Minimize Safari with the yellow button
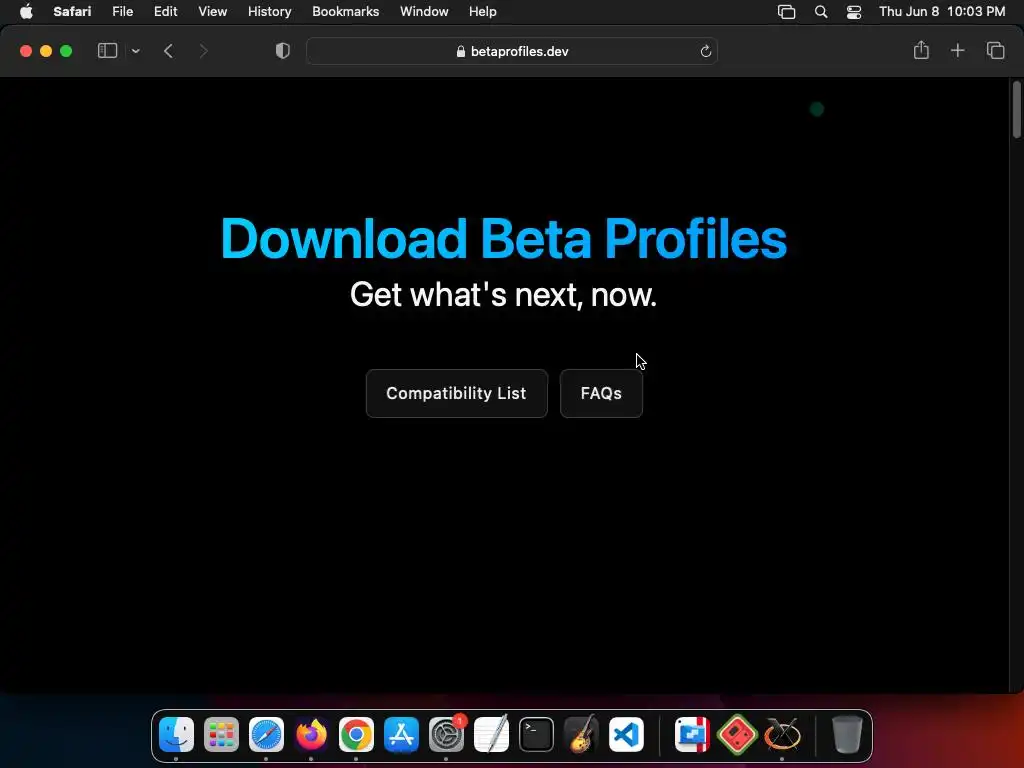This screenshot has height=768, width=1024. point(46,51)
